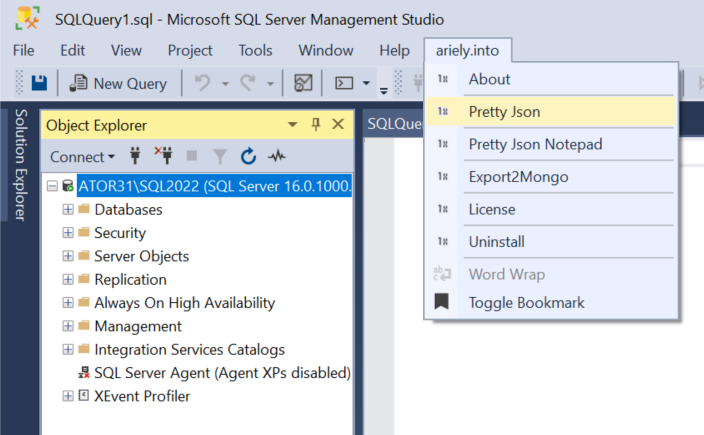The image size is (704, 435).
Task: Click the Disconnect plug icon
Action: coord(164,155)
